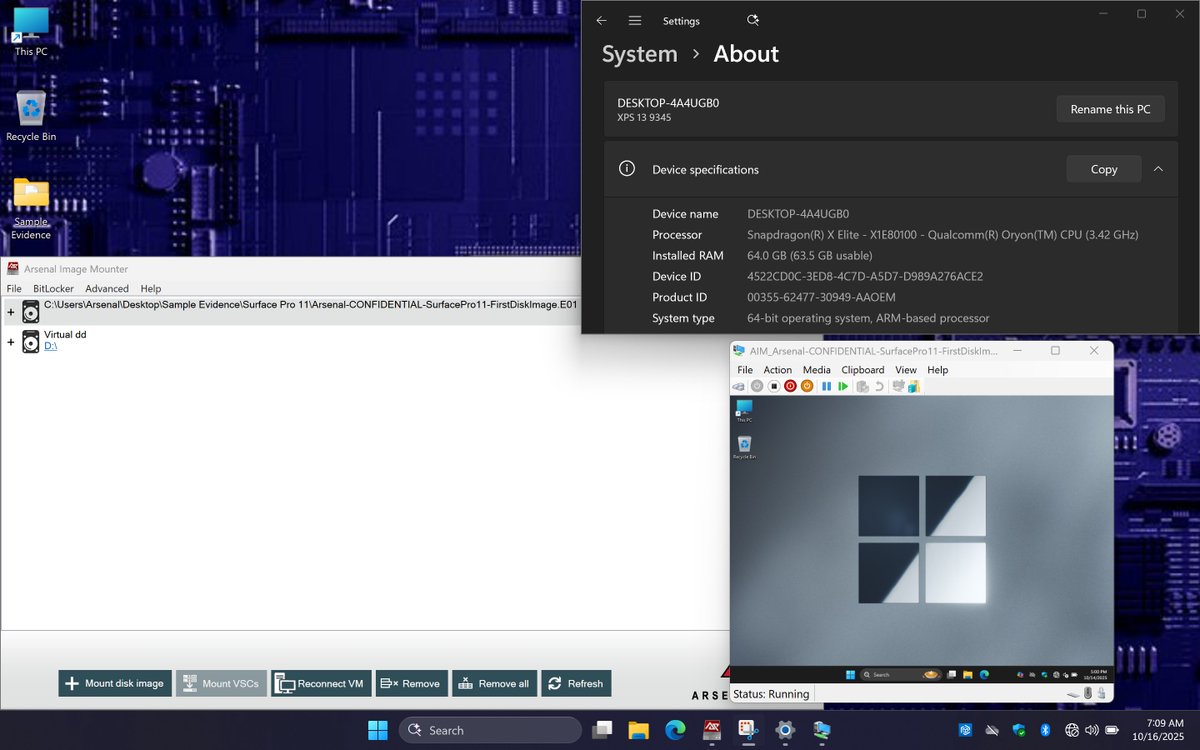Open Clipboard menu in VM window
The width and height of the screenshot is (1200, 750).
tap(863, 370)
